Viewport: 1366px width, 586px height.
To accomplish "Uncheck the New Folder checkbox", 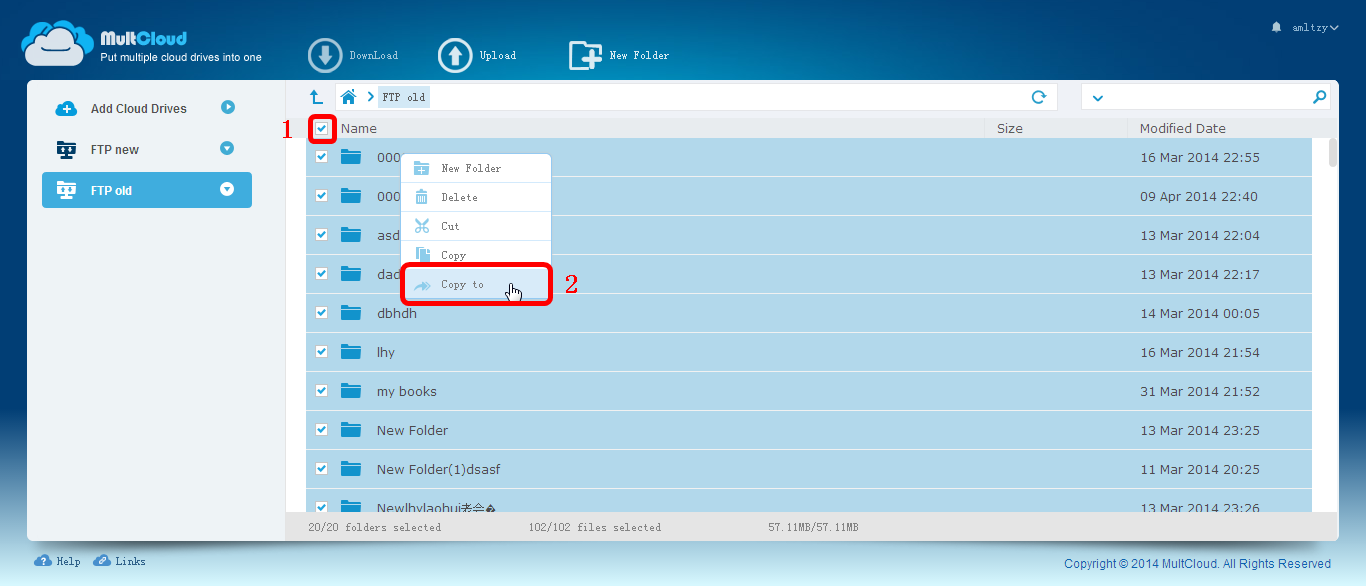I will click(322, 430).
